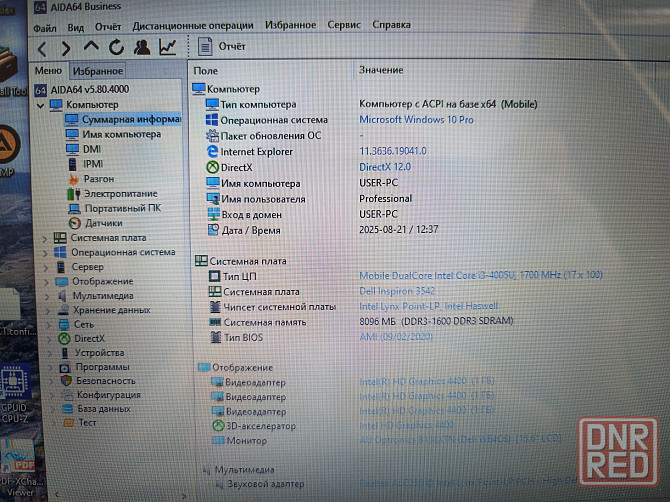
Task: Click Операционная система Windows logo icon
Action: pyautogui.click(x=212, y=120)
